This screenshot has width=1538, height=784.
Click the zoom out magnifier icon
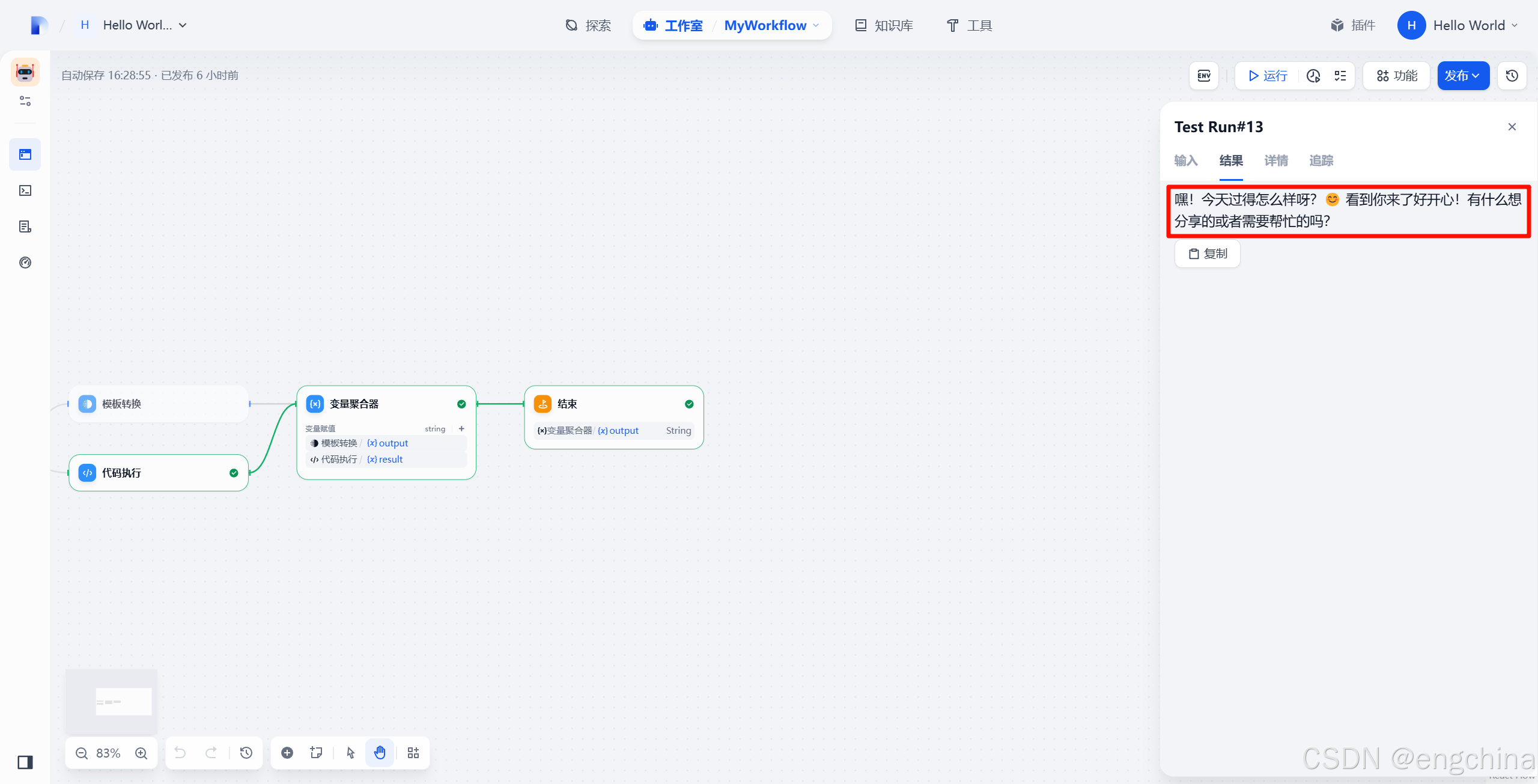[x=82, y=753]
